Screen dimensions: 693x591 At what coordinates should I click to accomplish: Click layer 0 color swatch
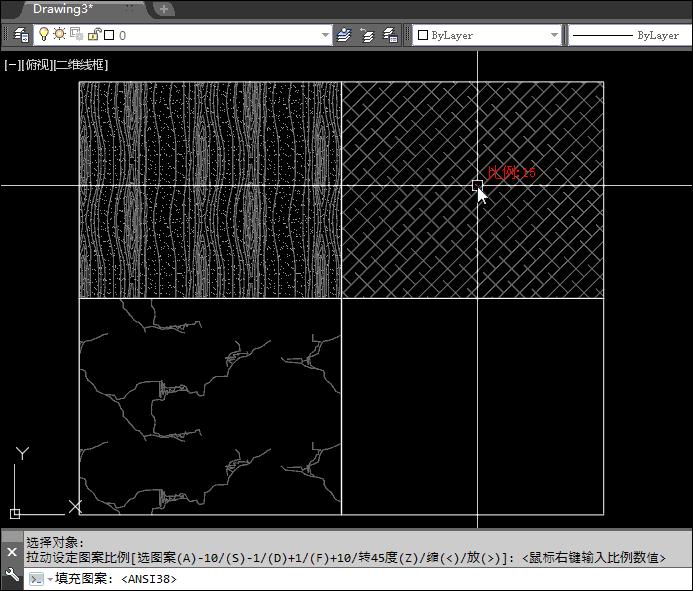point(108,35)
